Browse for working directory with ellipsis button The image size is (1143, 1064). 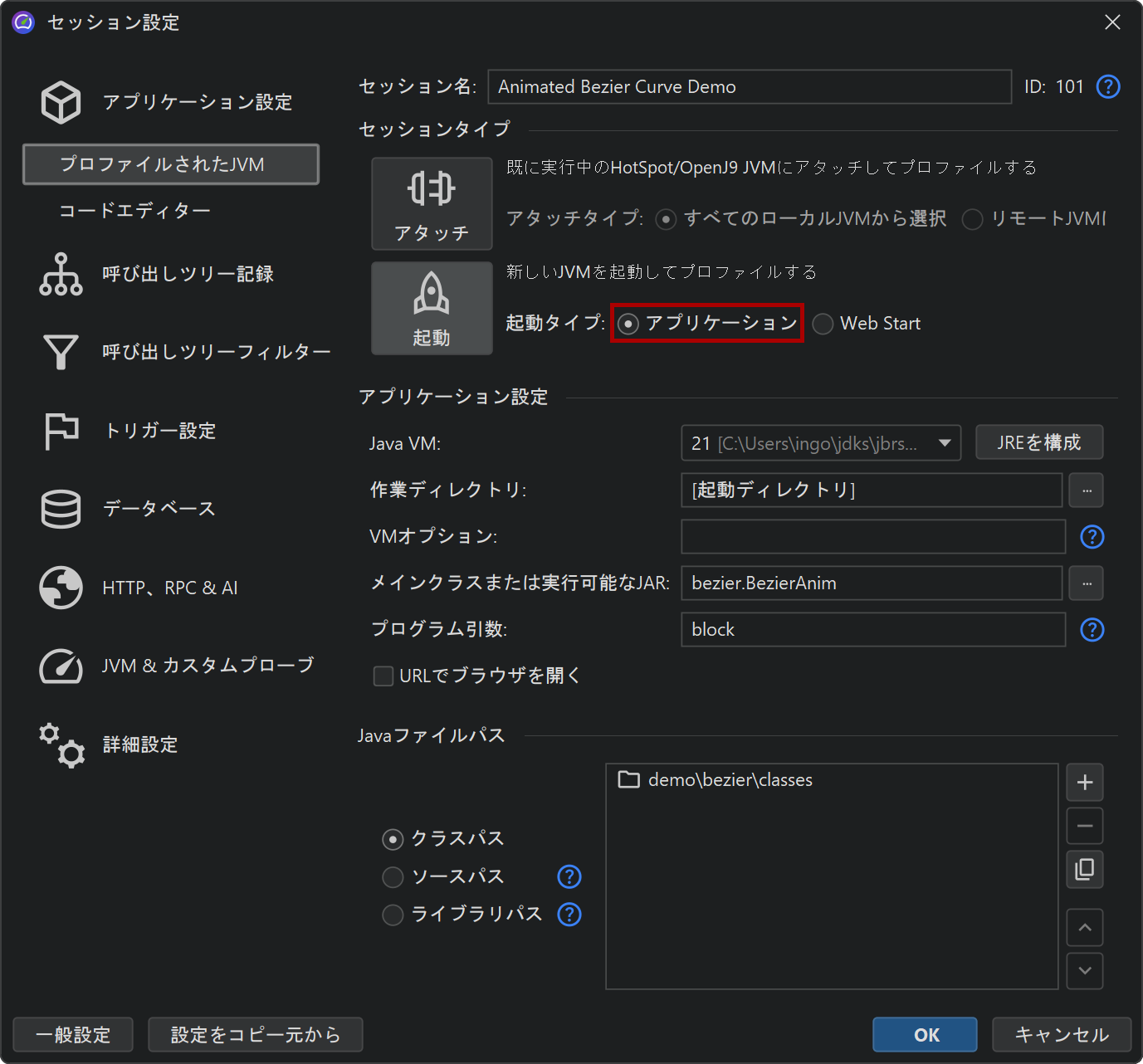click(x=1086, y=491)
